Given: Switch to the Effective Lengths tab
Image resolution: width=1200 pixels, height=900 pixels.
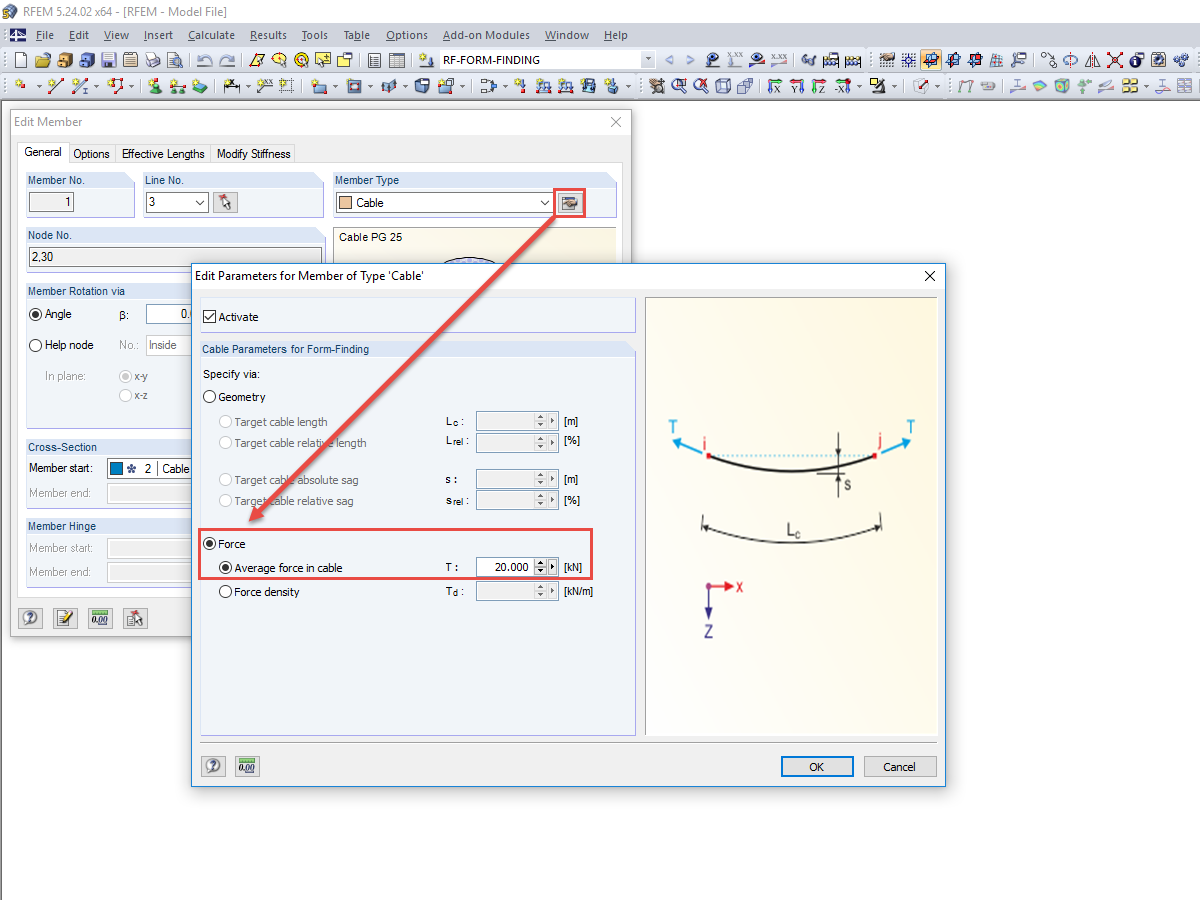Looking at the screenshot, I should click(163, 153).
